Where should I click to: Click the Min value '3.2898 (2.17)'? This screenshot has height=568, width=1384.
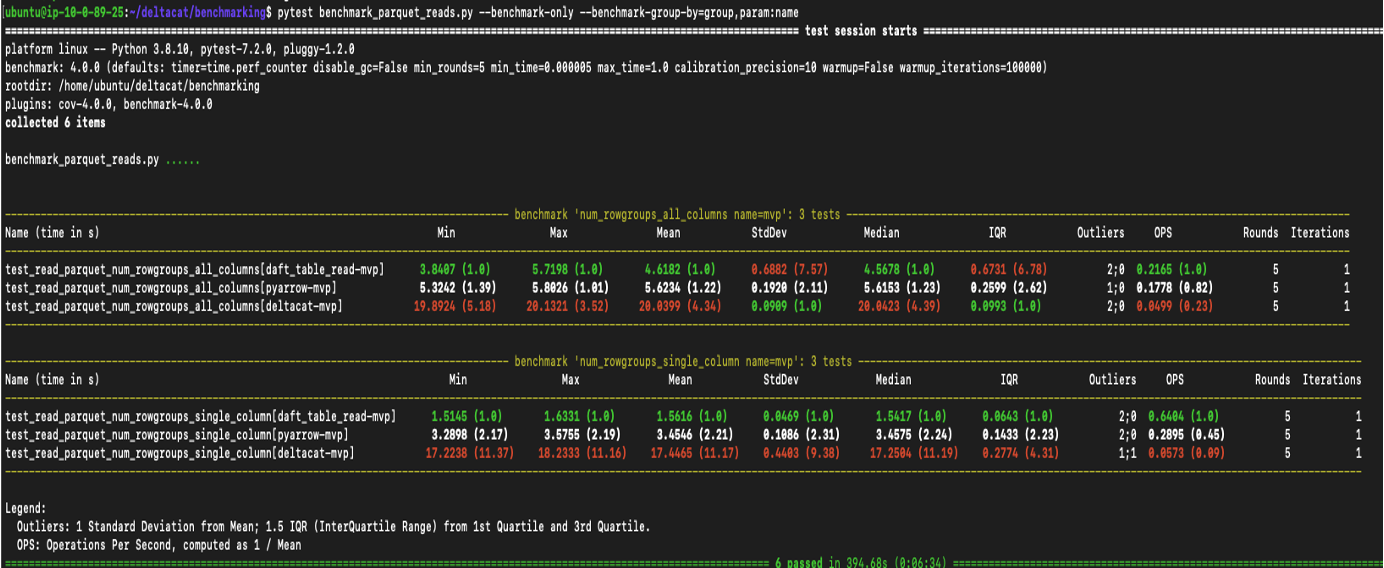click(470, 435)
